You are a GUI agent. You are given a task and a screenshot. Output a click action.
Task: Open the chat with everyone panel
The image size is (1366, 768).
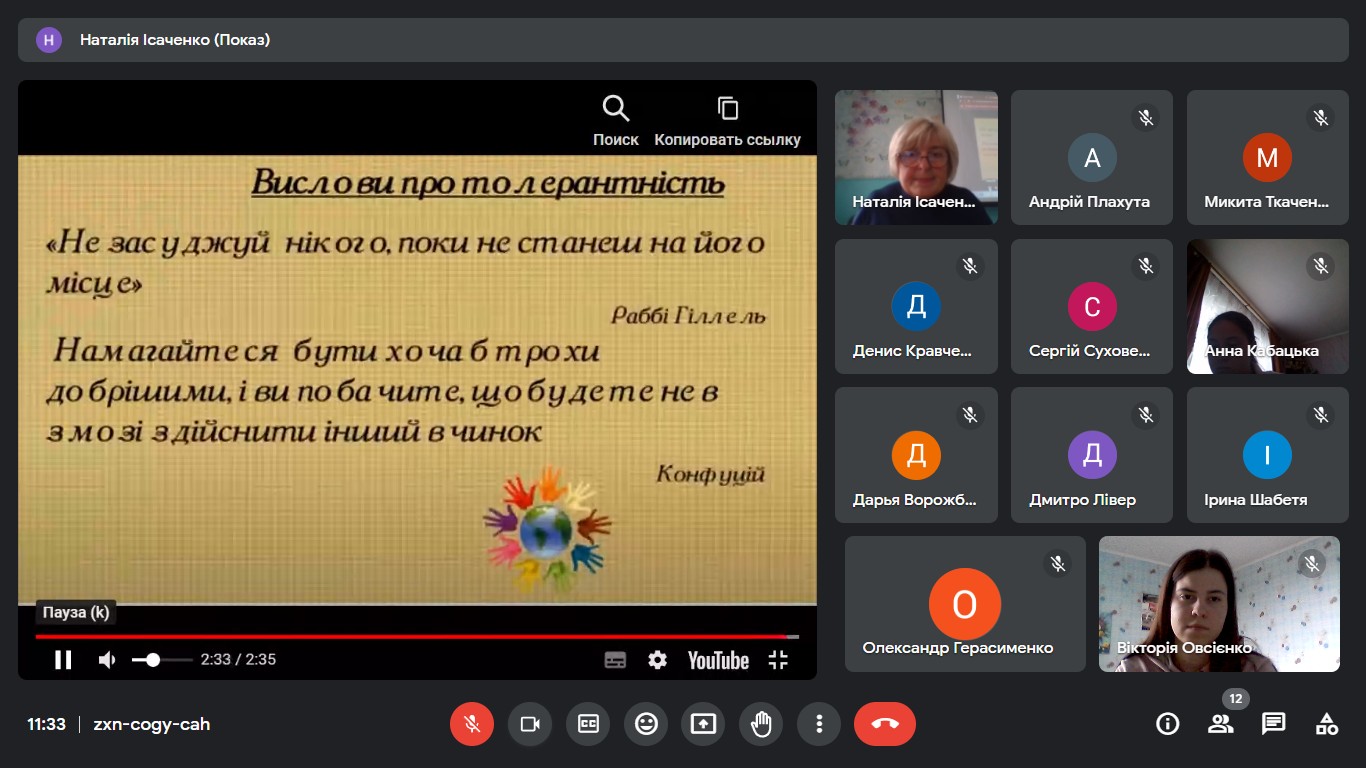pos(1273,724)
